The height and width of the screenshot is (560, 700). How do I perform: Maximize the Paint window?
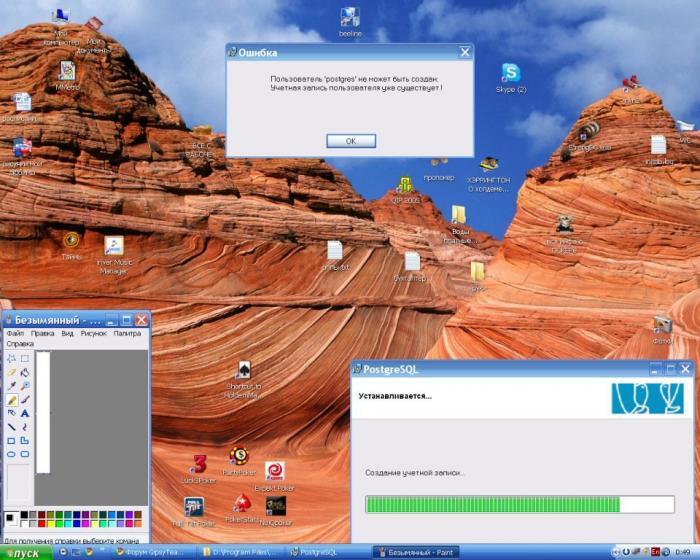(x=127, y=320)
